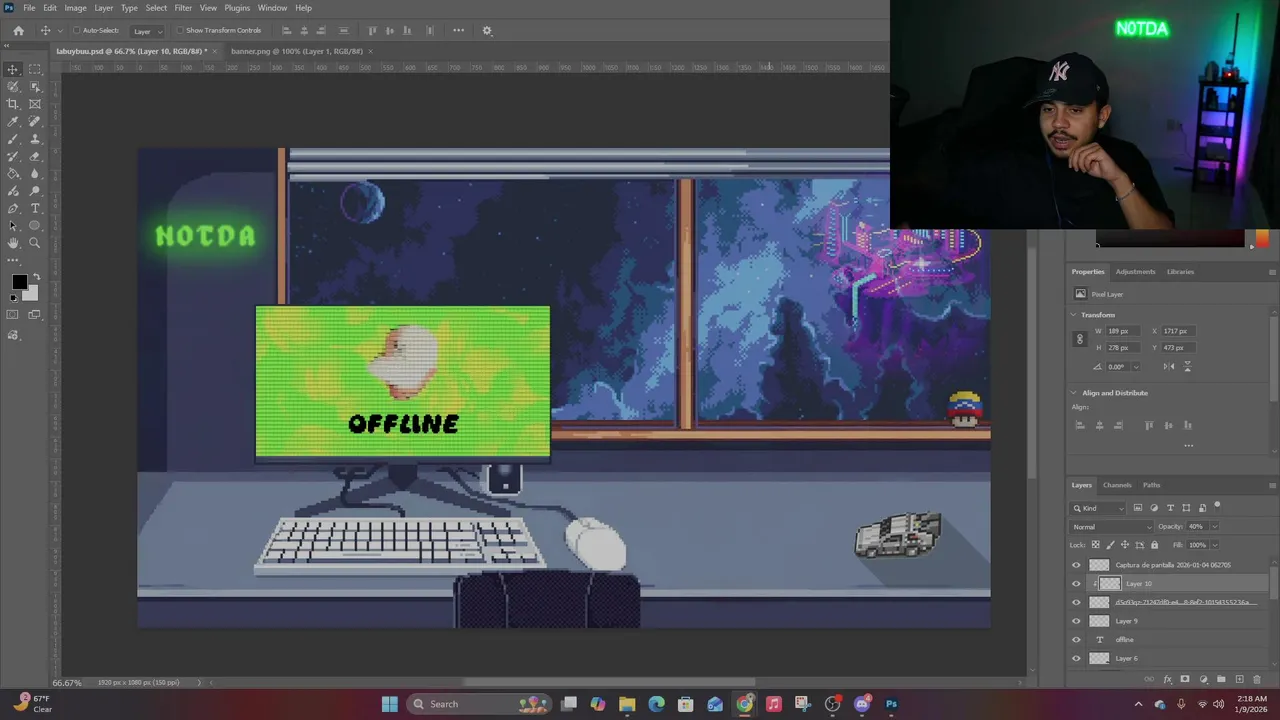Hide Layer 9 visibility eye
Screen dimensions: 1280x720
click(x=1077, y=621)
